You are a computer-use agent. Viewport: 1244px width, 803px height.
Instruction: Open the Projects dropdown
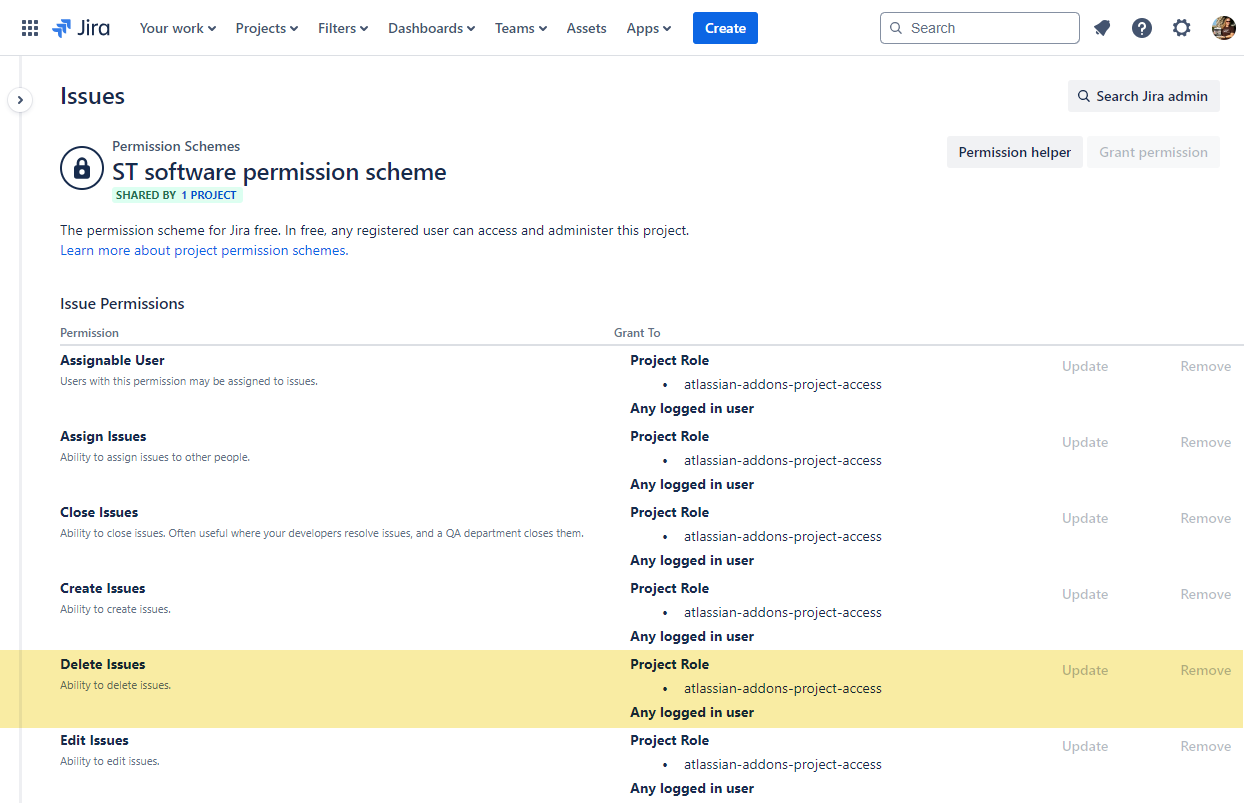266,28
